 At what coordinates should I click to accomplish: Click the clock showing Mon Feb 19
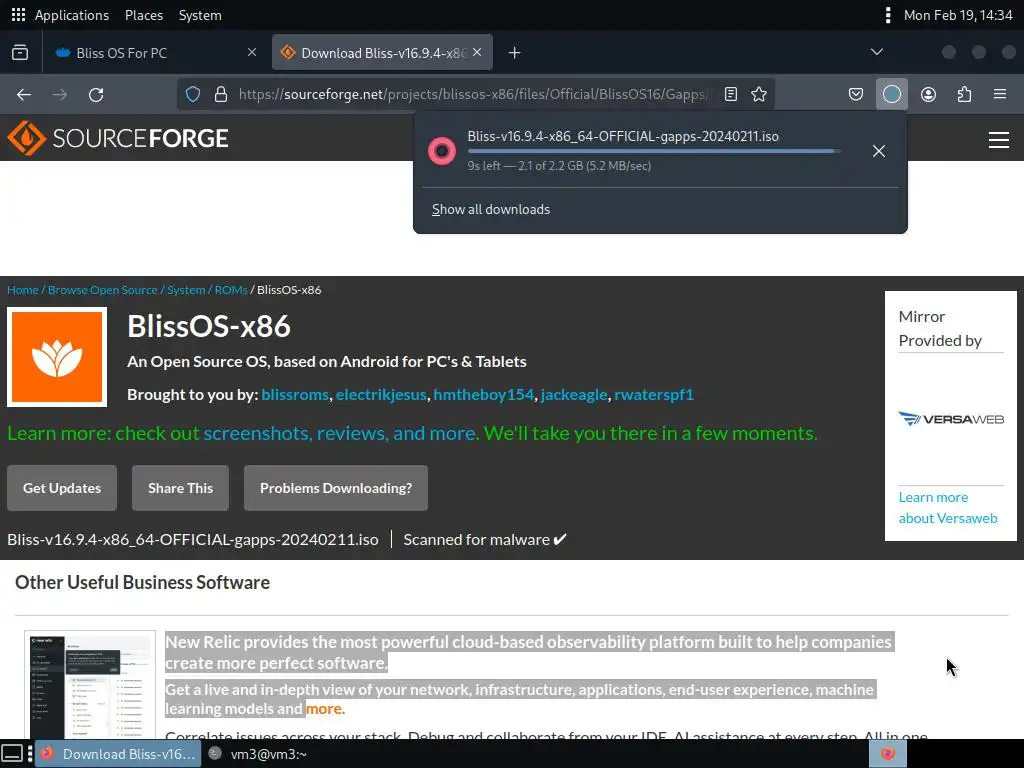point(957,15)
